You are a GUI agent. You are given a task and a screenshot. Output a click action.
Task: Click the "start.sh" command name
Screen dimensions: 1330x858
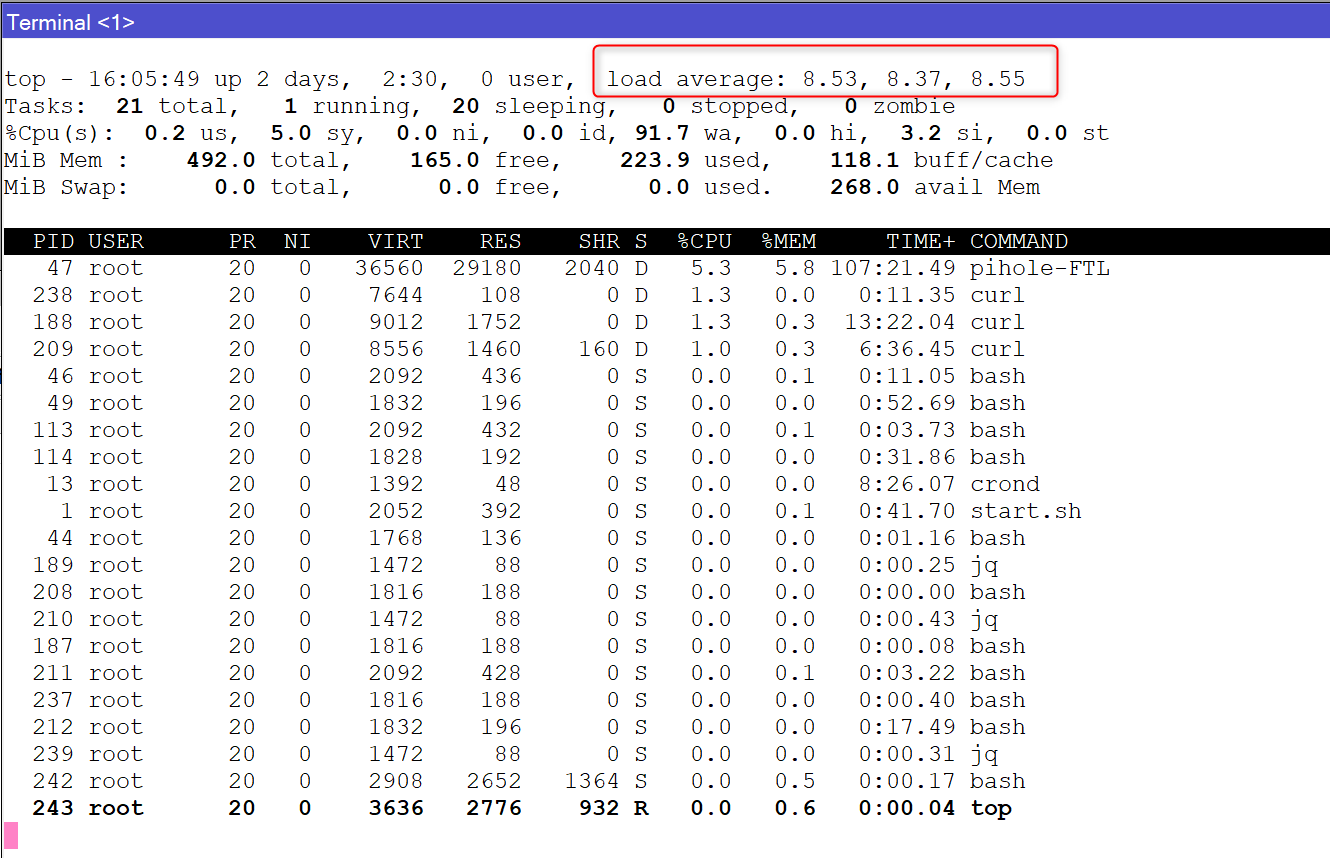click(1026, 511)
